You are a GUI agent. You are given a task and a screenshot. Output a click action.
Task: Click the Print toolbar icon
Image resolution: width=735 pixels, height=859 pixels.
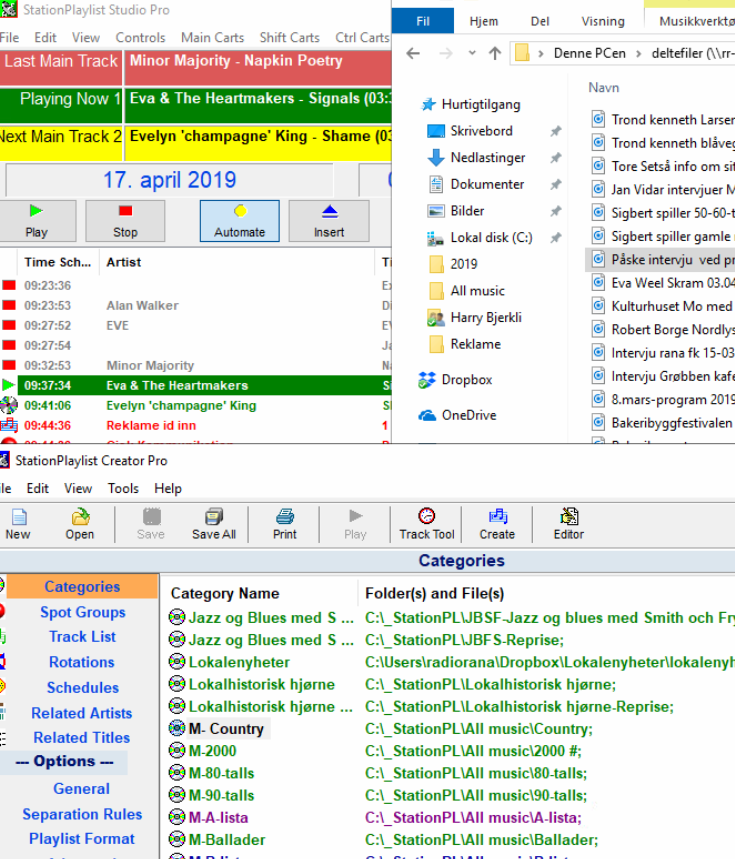(285, 524)
